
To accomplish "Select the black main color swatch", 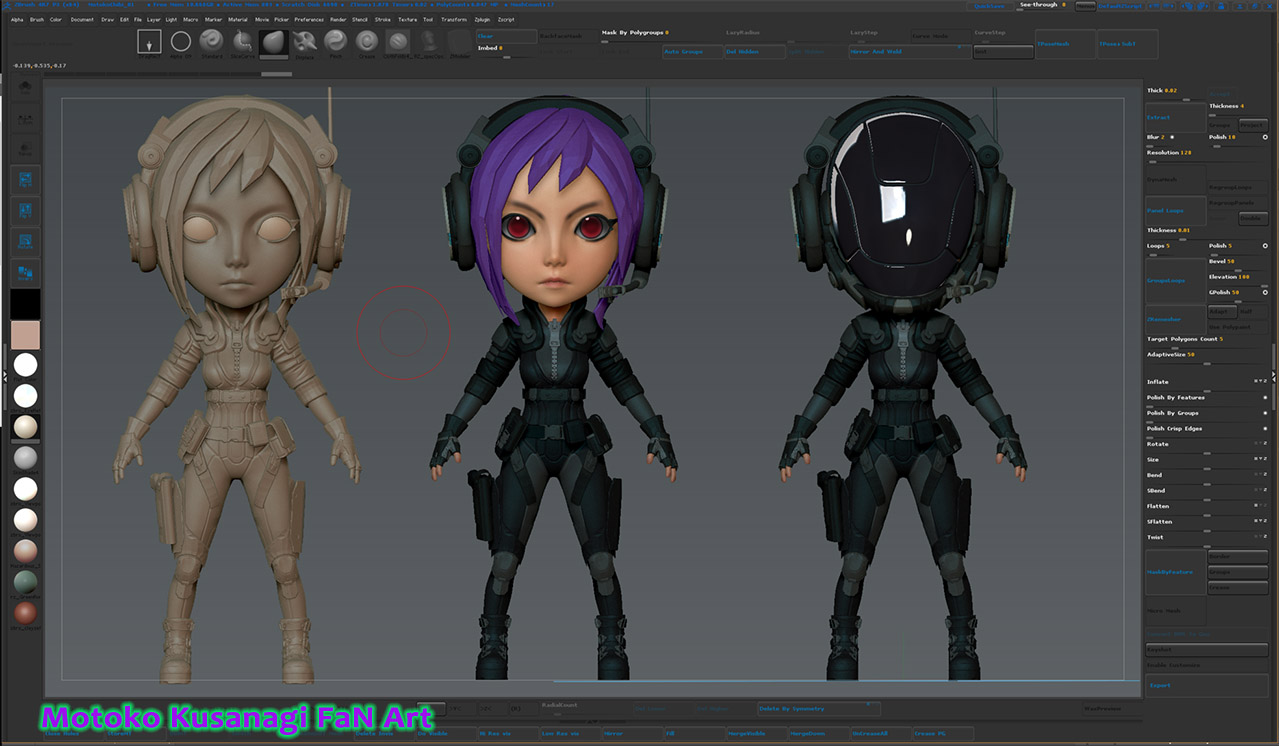I will pyautogui.click(x=25, y=303).
